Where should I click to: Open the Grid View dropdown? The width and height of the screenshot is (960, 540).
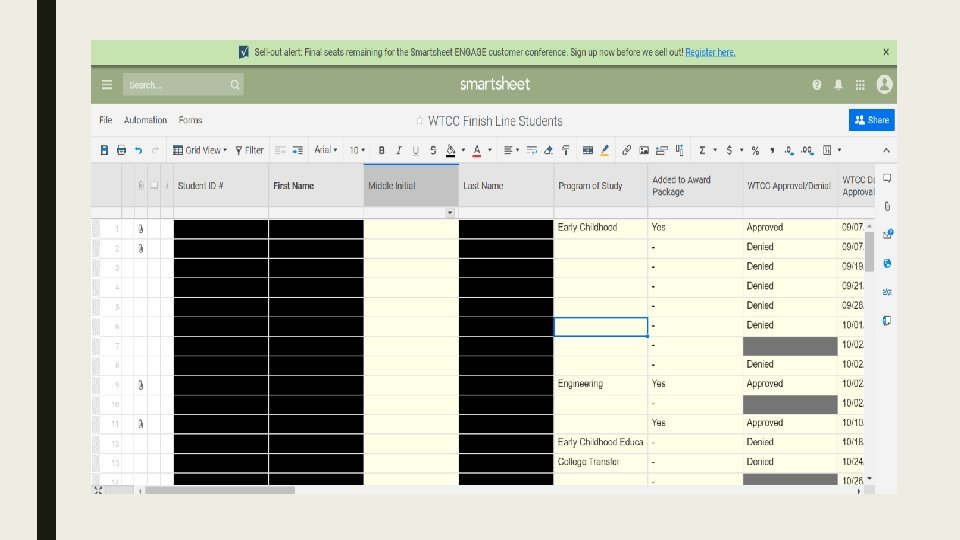pos(200,150)
